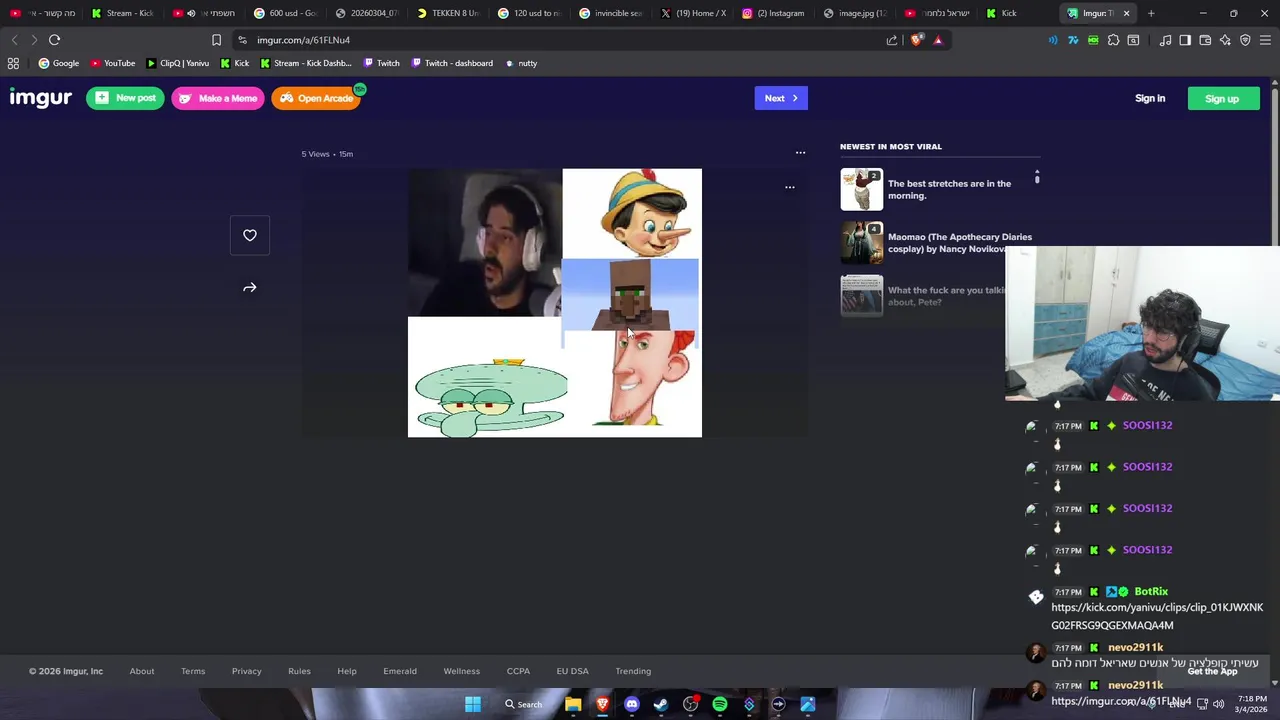Click the browser back arrow
The width and height of the screenshot is (1280, 720).
(14, 40)
